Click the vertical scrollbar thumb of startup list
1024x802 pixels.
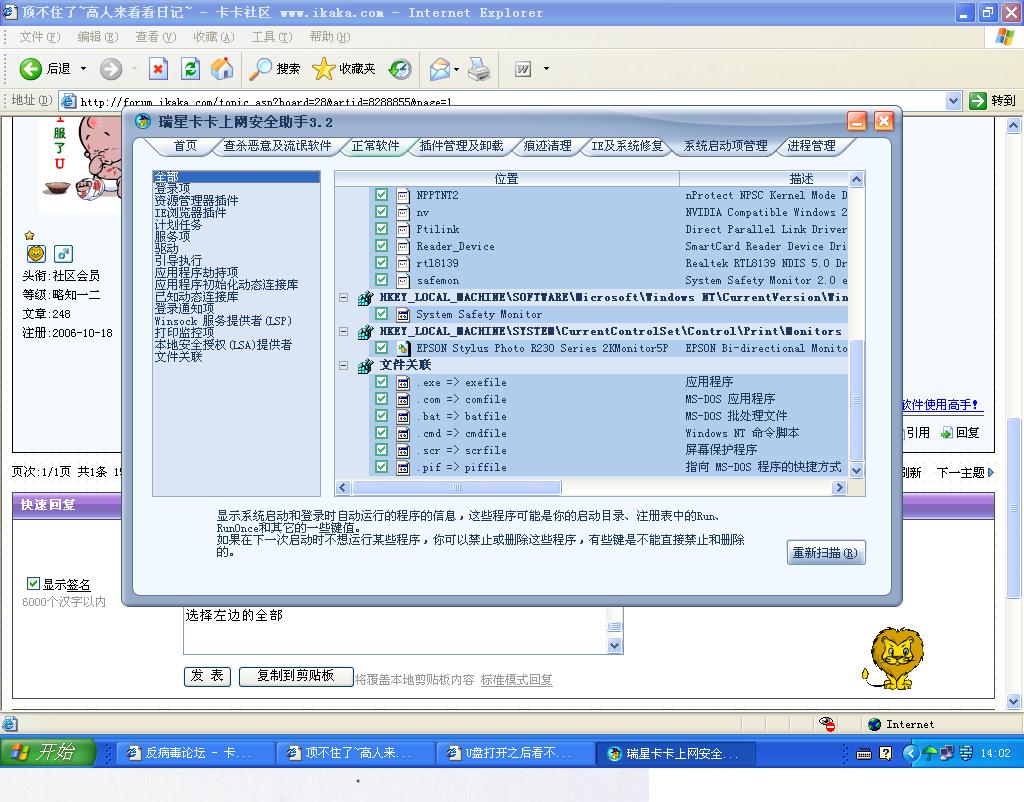pyautogui.click(x=856, y=400)
